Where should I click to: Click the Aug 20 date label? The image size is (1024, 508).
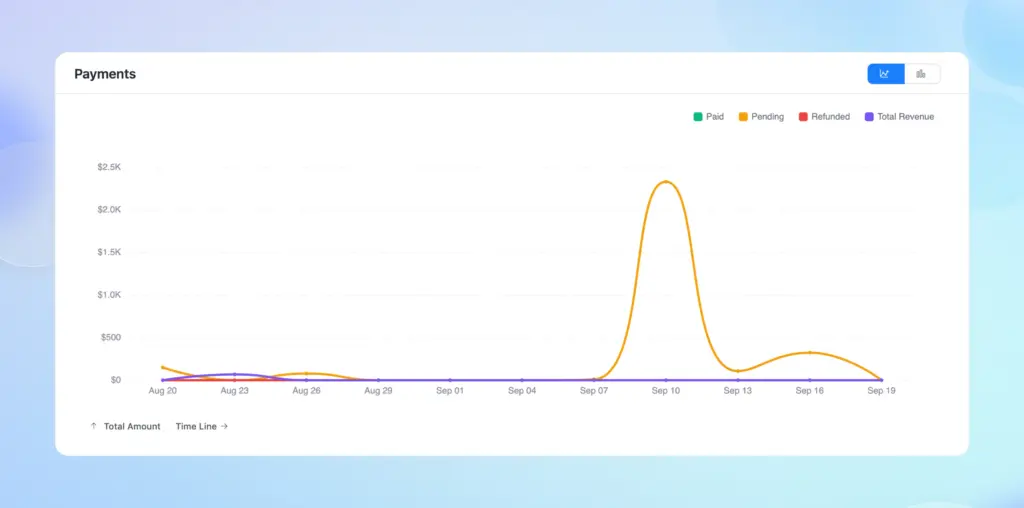(x=163, y=391)
